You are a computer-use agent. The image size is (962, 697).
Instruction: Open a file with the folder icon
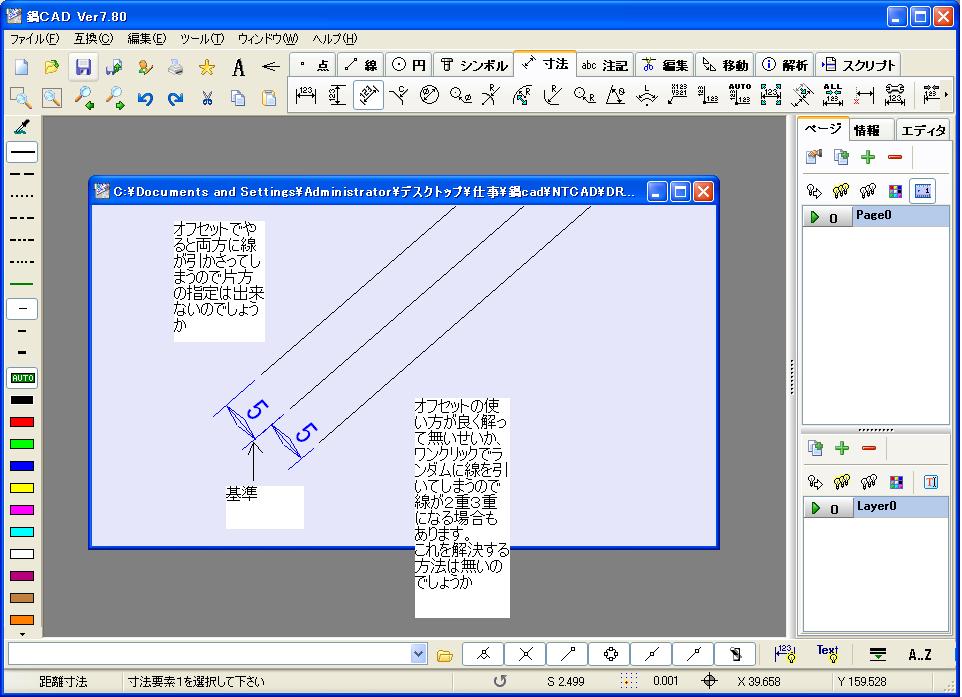tap(52, 66)
